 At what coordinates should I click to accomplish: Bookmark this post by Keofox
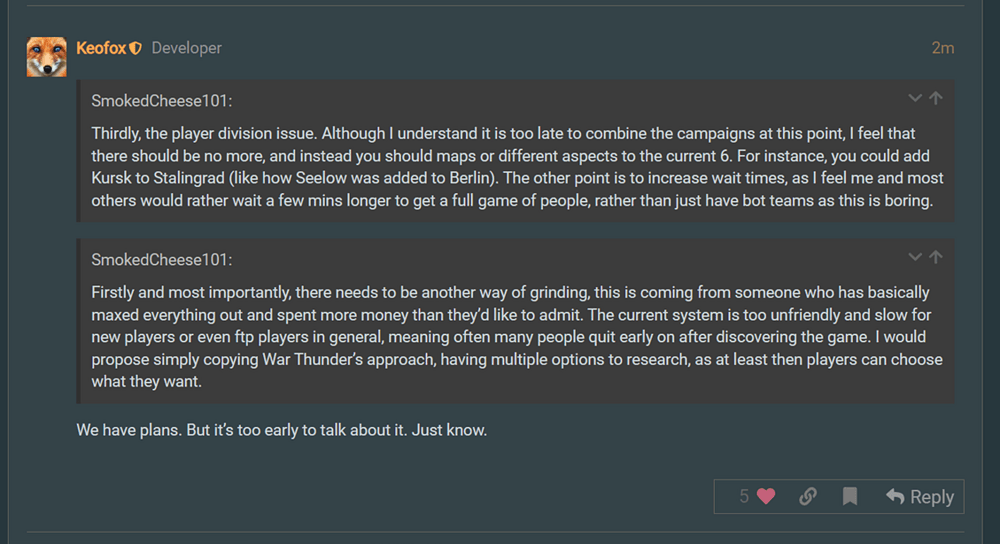(x=850, y=497)
